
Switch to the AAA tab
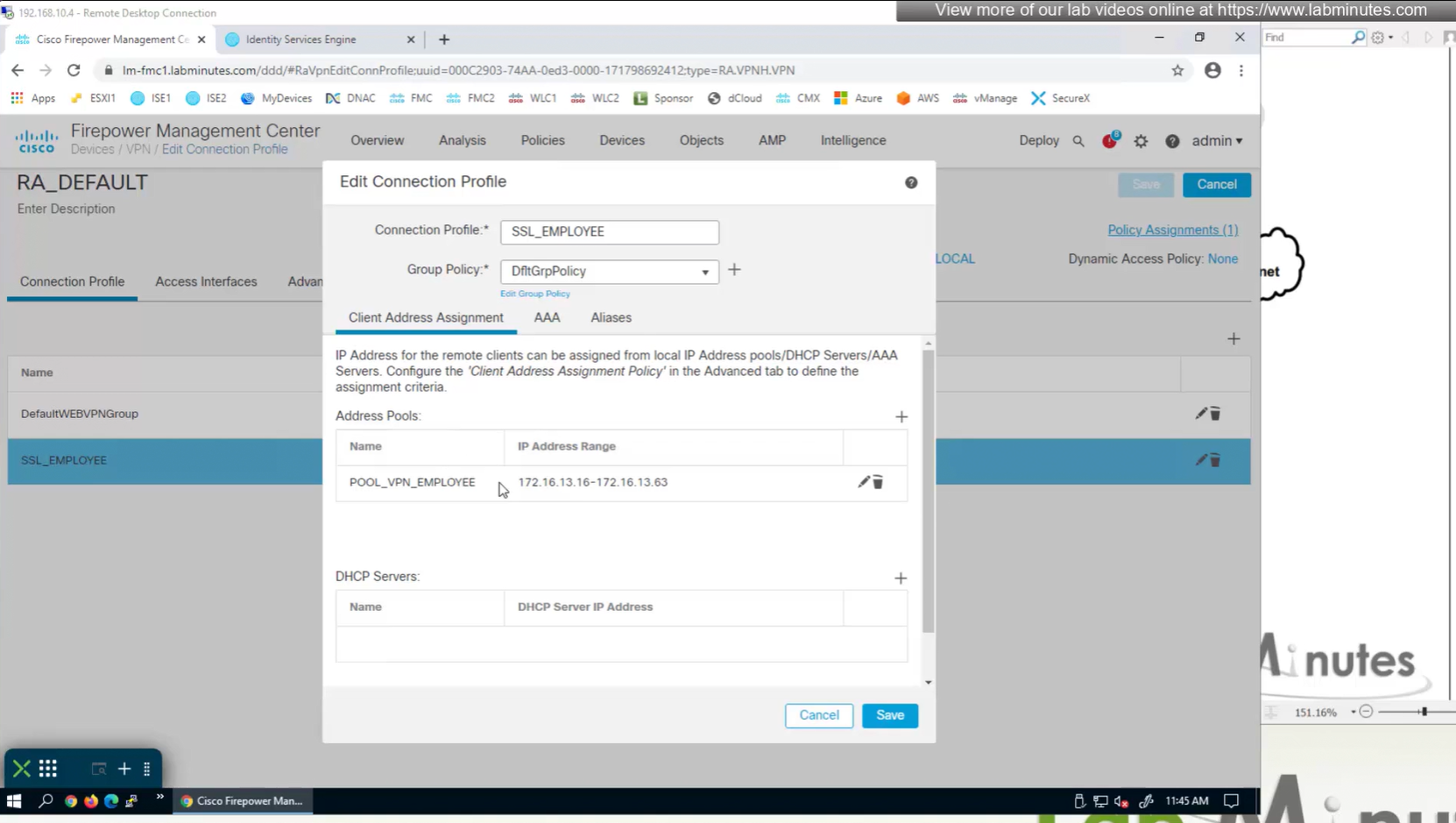(547, 318)
